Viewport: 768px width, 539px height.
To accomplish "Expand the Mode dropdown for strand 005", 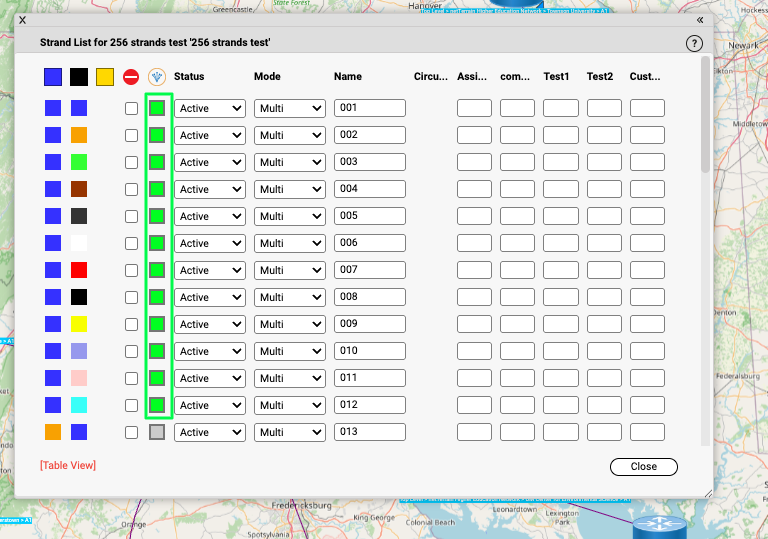I will coord(290,216).
